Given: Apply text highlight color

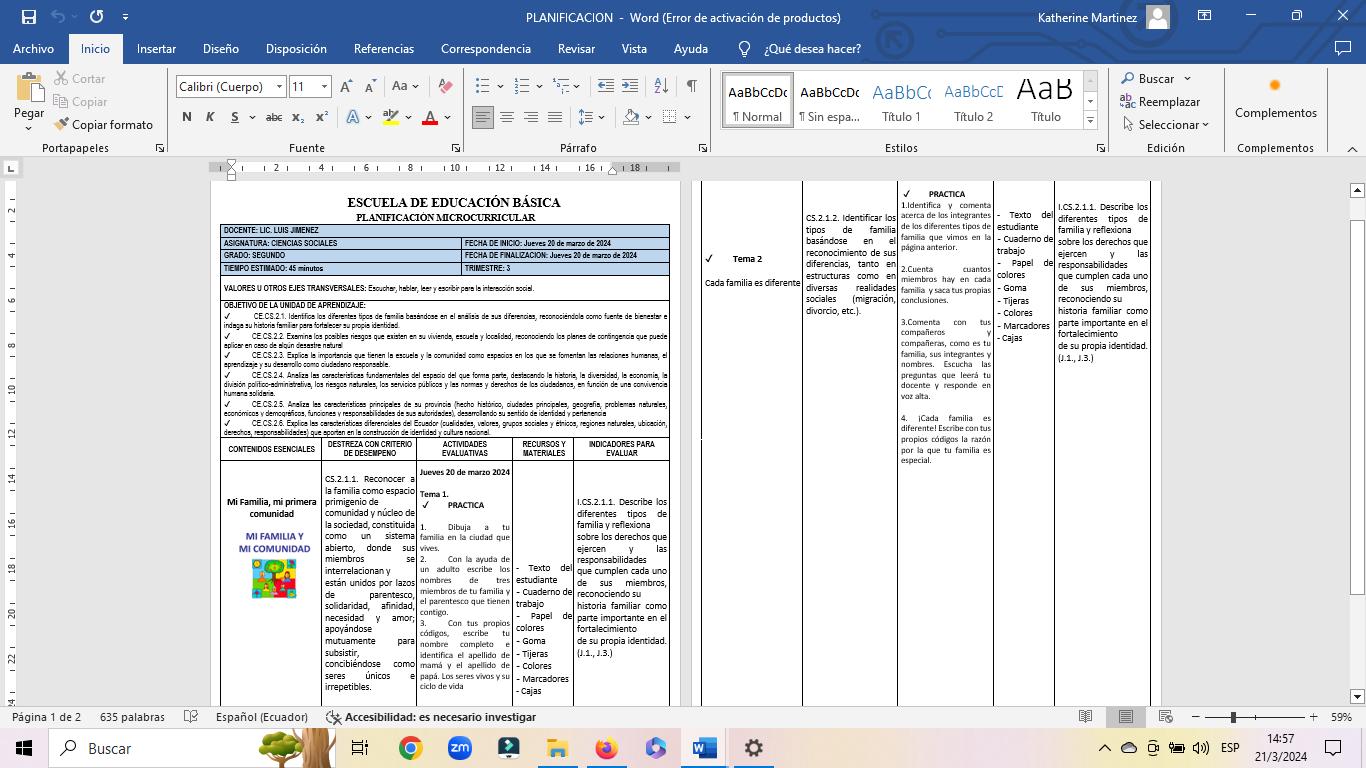Looking at the screenshot, I should click(391, 117).
